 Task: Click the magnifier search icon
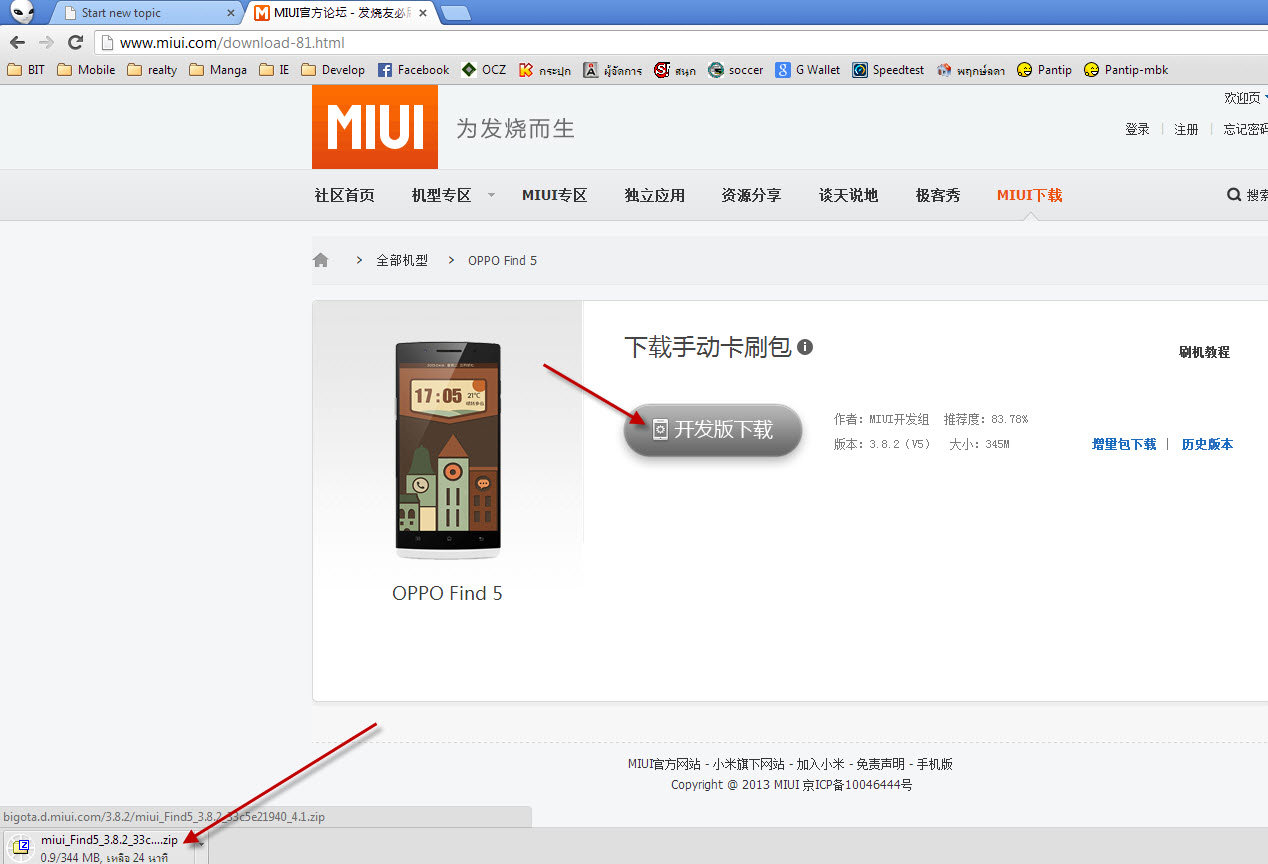(1234, 195)
